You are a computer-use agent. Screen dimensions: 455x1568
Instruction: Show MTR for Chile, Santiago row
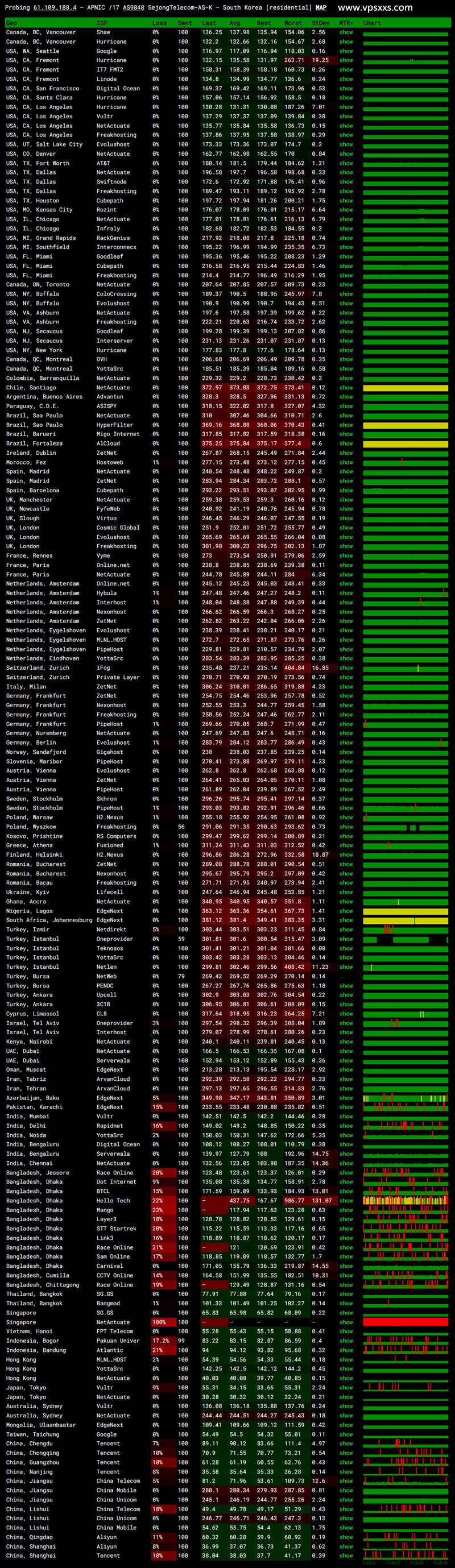[346, 387]
